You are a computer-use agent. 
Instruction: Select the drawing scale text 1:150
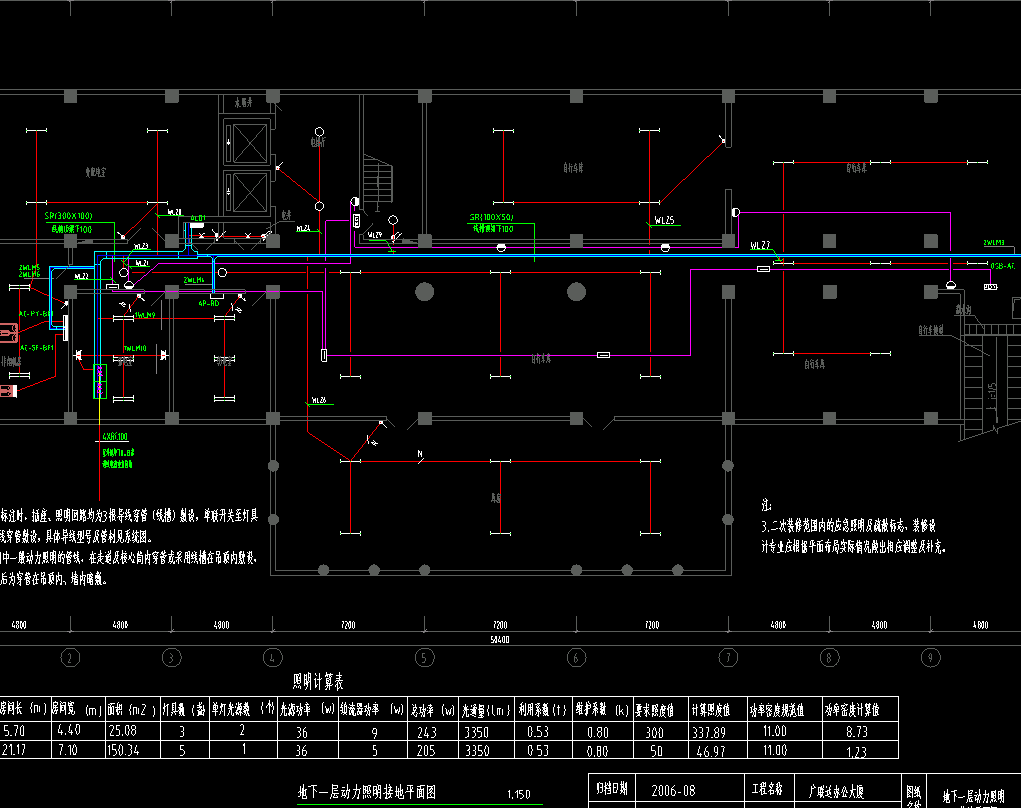pos(519,794)
